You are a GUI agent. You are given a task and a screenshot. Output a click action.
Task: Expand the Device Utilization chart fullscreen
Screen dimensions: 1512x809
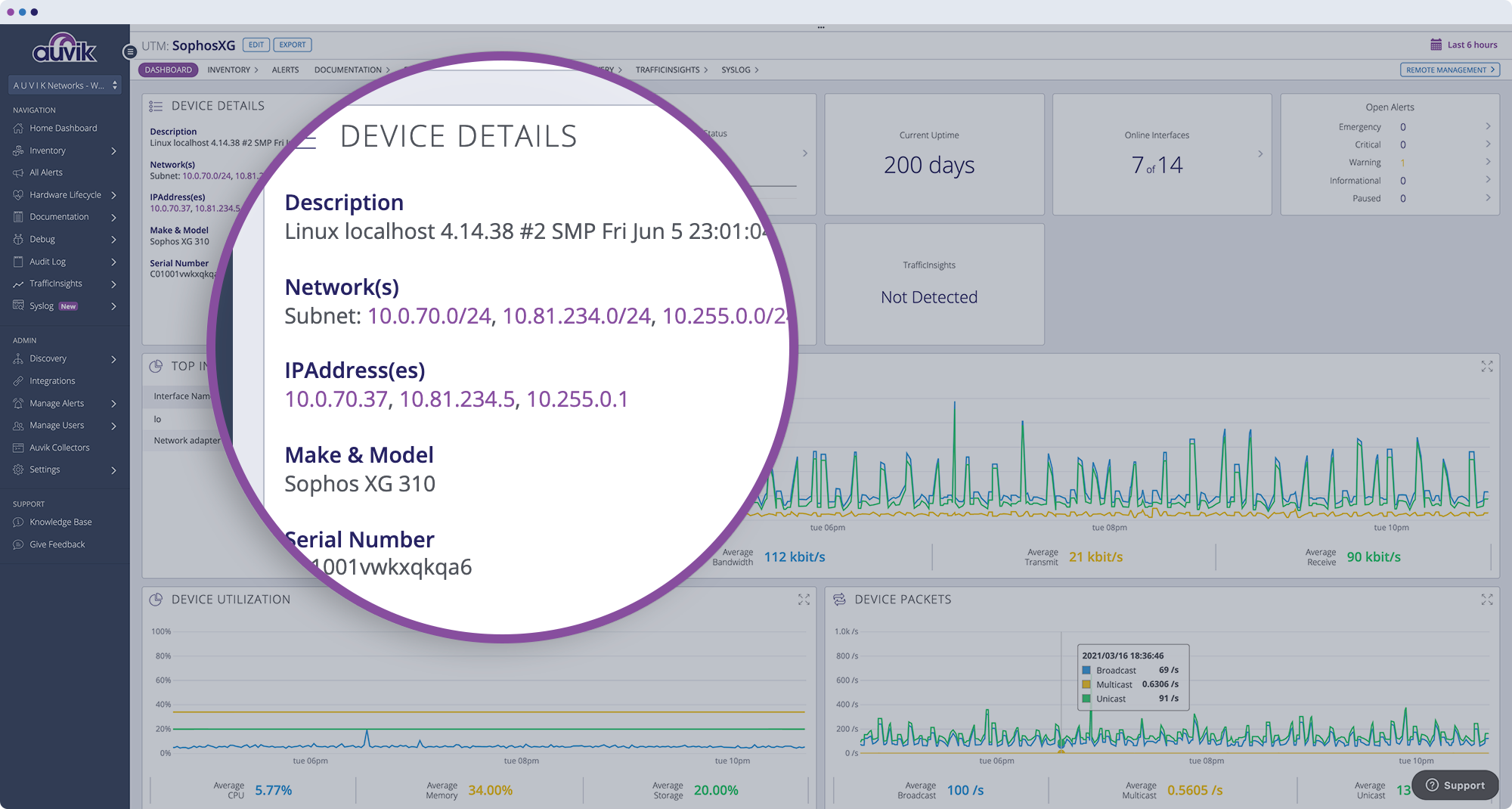pos(804,600)
